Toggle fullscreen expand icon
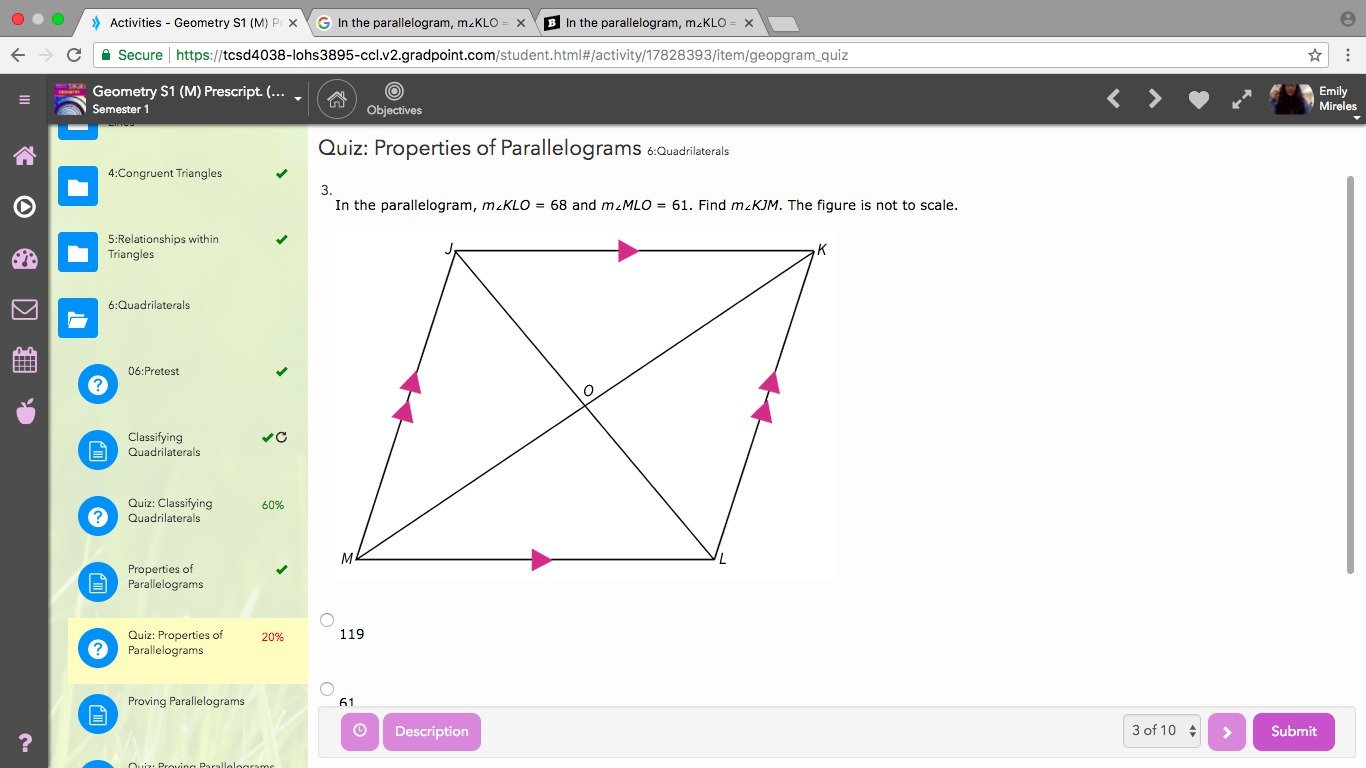Screen dimensions: 1366x768 (x=1241, y=99)
